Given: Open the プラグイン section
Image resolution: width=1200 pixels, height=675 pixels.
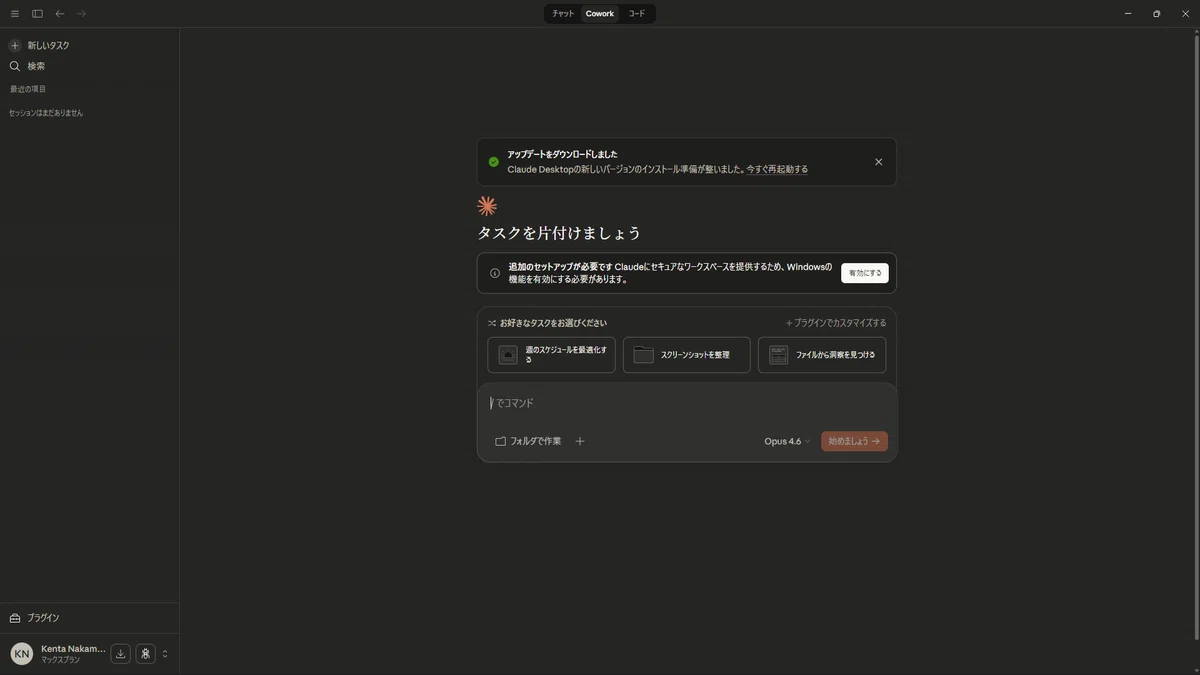Looking at the screenshot, I should click(35, 618).
